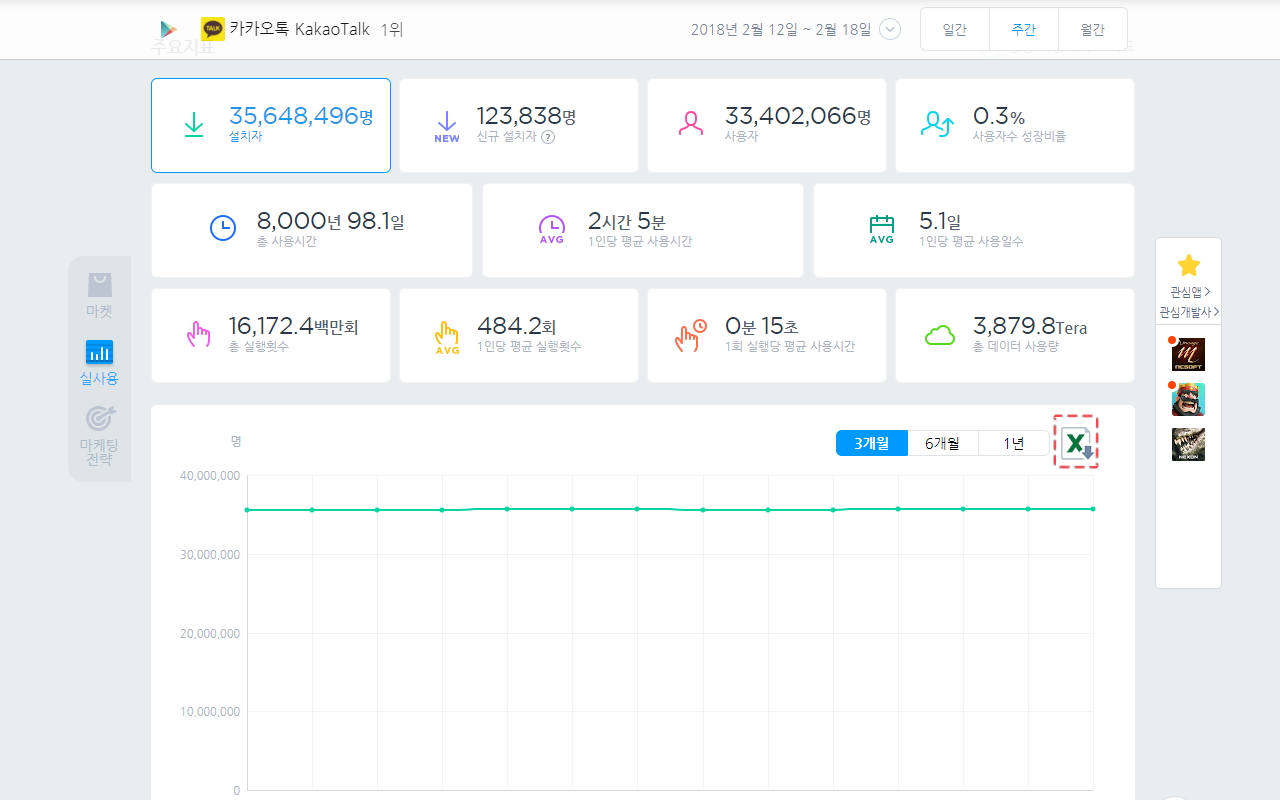Select the 사용자 metric card
Viewport: 1280px width, 800px height.
click(767, 126)
